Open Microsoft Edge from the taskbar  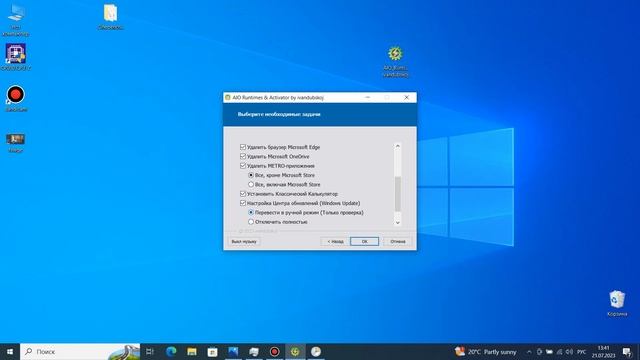pyautogui.click(x=171, y=351)
